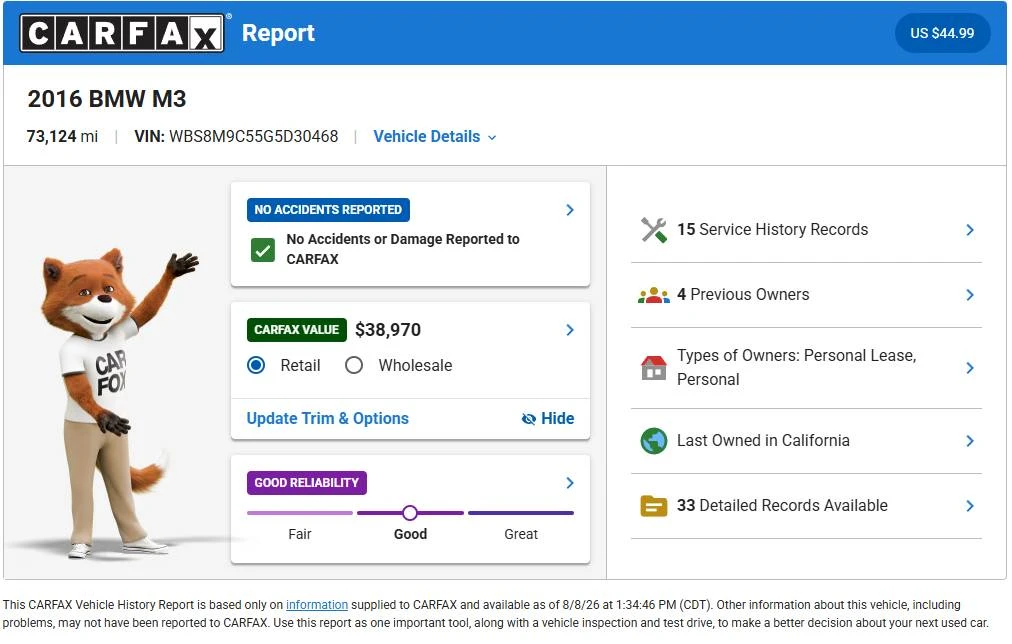Click the NO ACCIDENTS REPORTED badge
This screenshot has height=644, width=1012.
tap(328, 210)
